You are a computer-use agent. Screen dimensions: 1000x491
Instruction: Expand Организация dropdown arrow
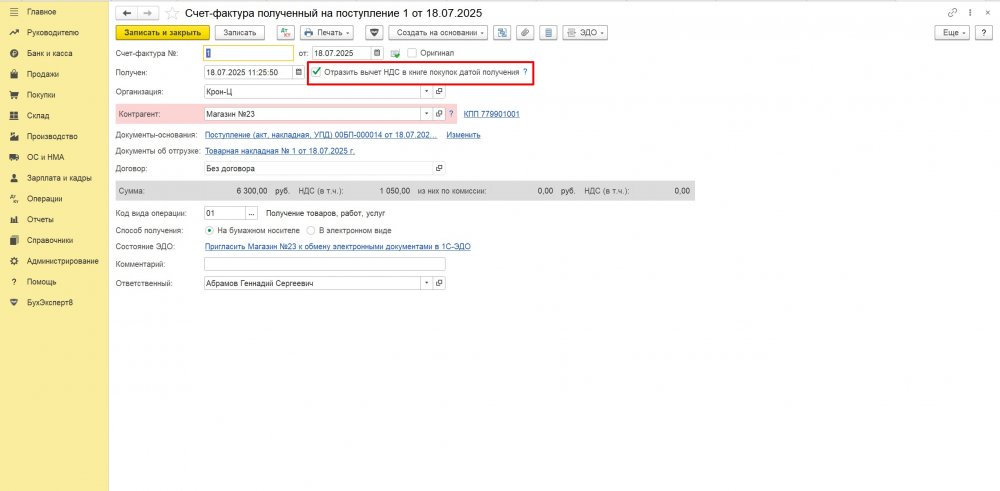click(427, 92)
